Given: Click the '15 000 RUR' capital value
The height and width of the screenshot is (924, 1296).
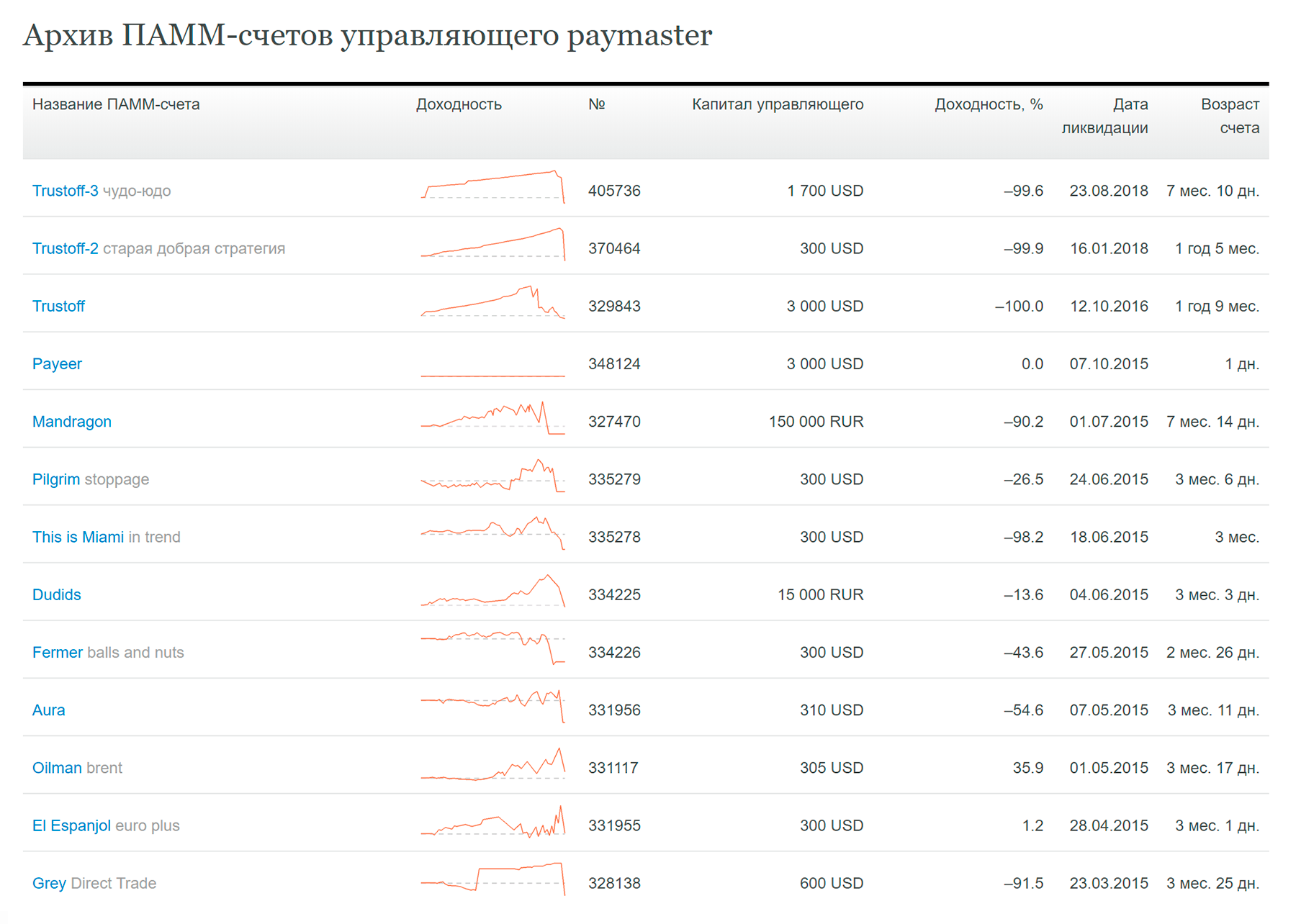Looking at the screenshot, I should click(821, 594).
